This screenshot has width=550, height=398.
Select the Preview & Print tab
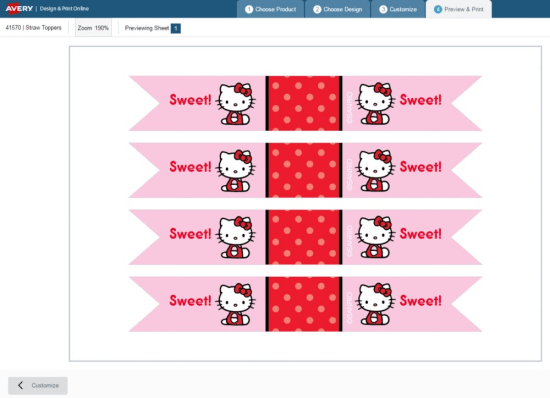[459, 9]
